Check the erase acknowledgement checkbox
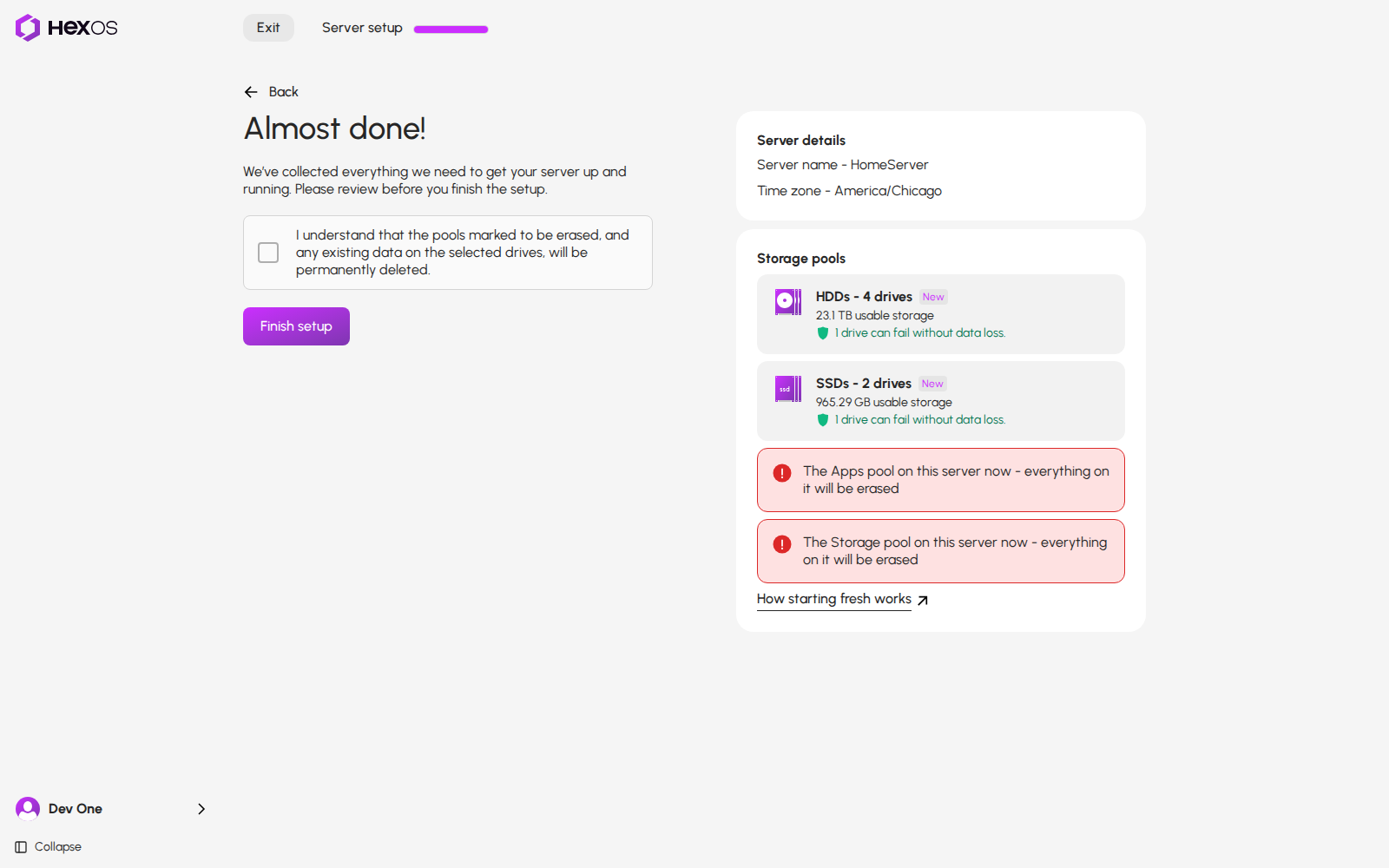1389x868 pixels. [x=268, y=253]
